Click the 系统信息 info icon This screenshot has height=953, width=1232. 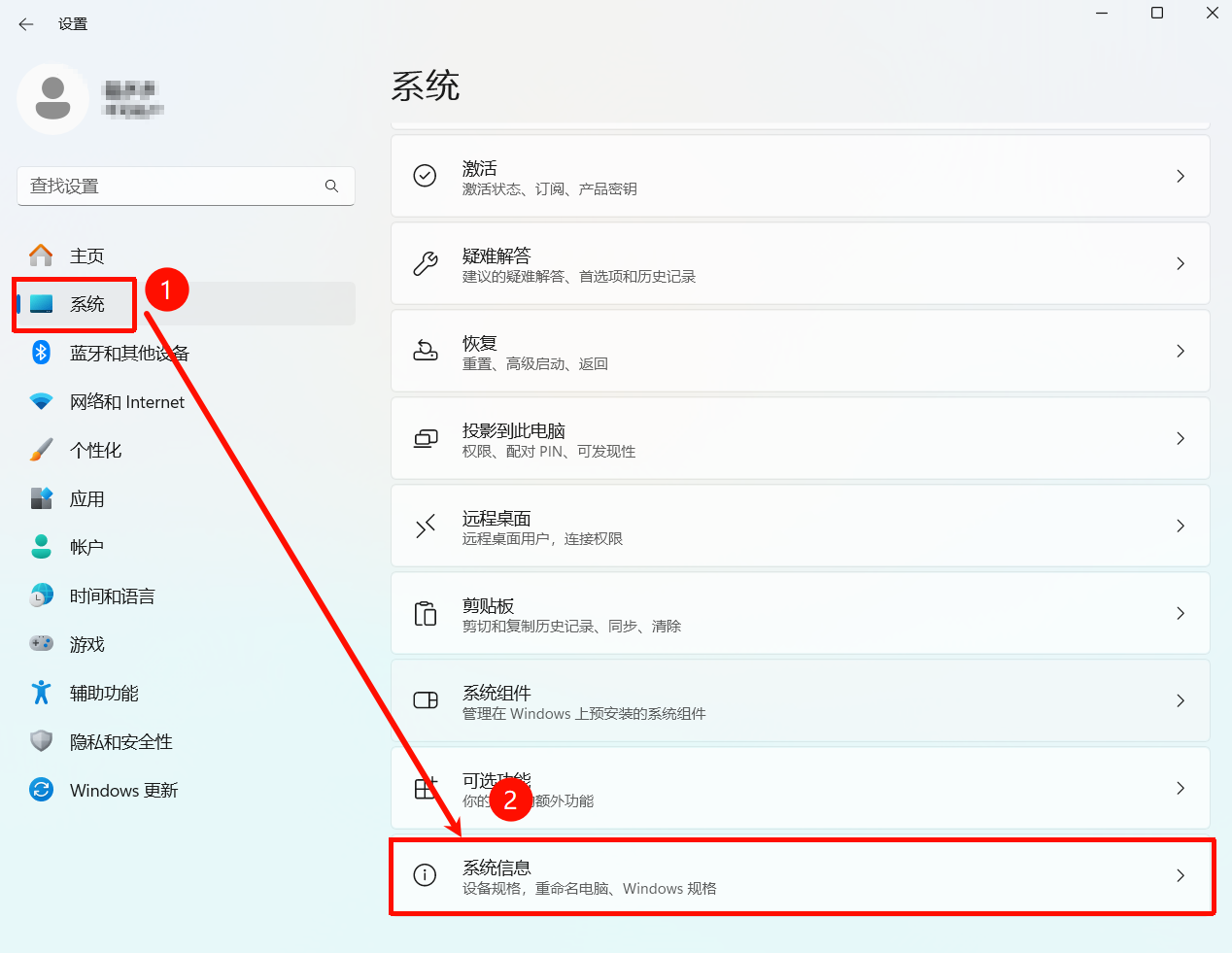[x=425, y=875]
